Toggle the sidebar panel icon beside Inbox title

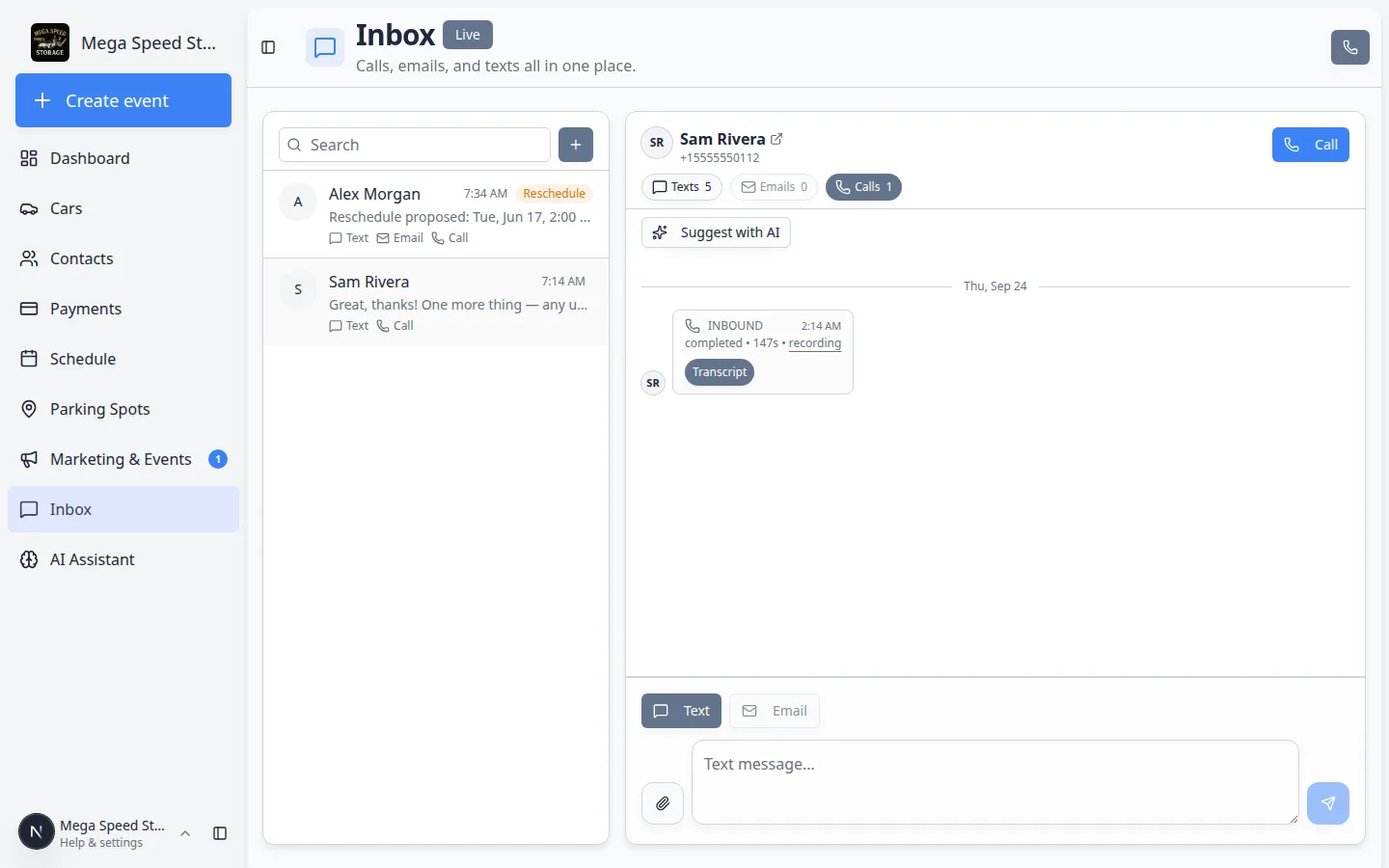(268, 47)
